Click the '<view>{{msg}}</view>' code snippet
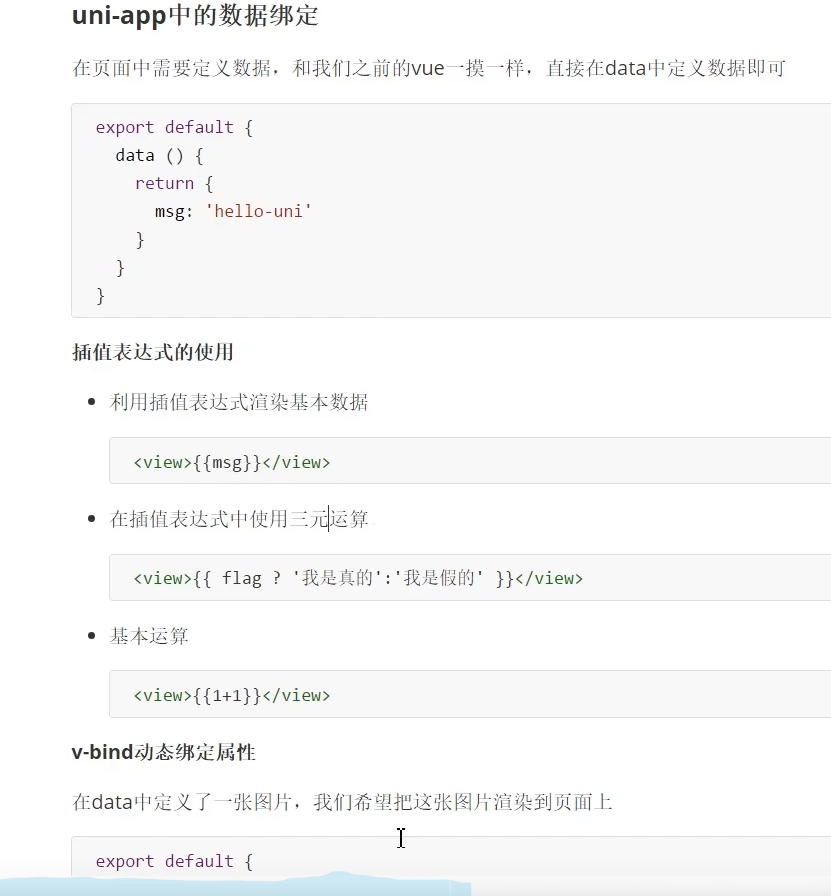The image size is (831, 896). pos(232,462)
